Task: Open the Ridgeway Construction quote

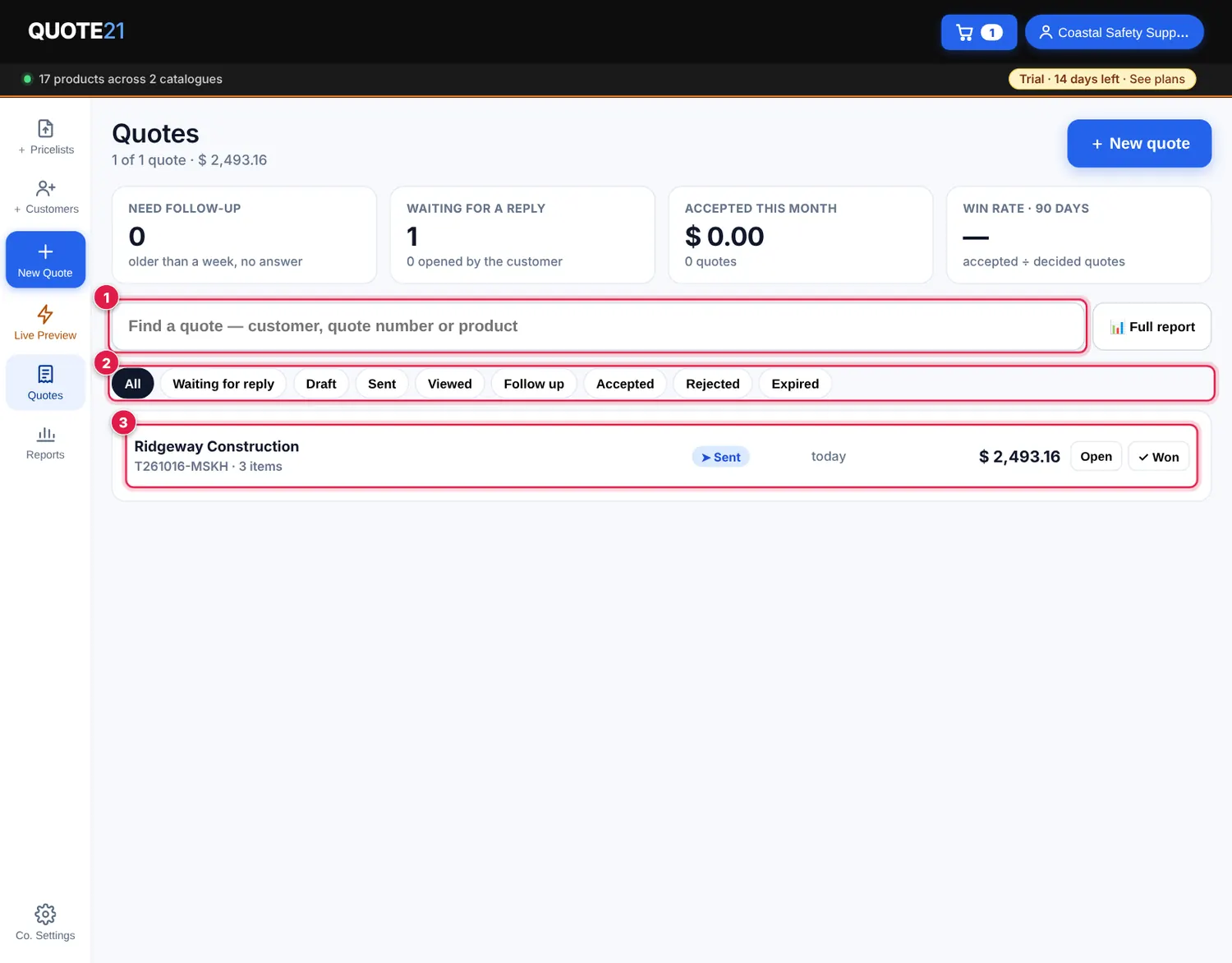Action: tap(1096, 457)
